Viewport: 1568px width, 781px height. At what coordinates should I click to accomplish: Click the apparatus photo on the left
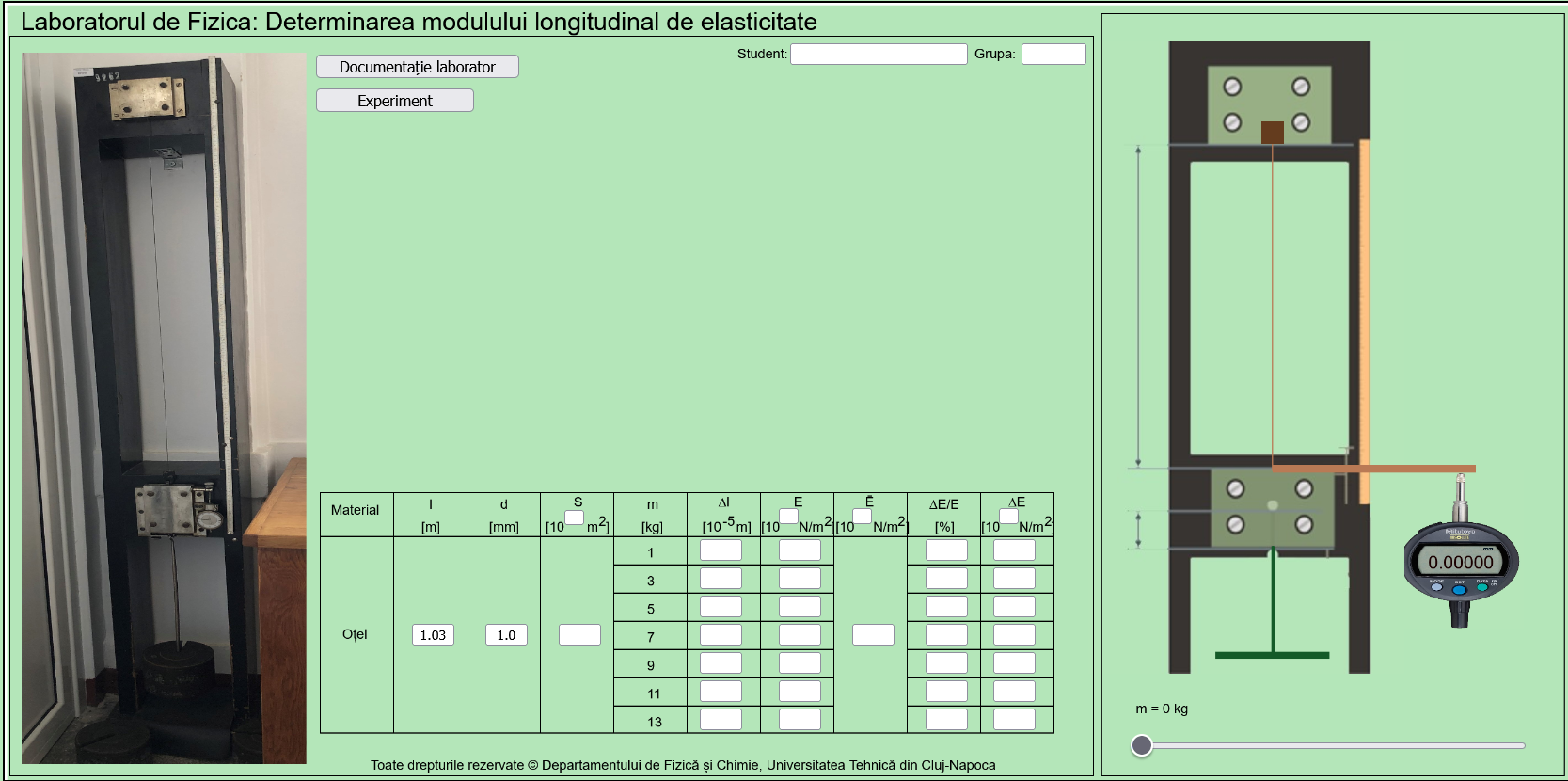click(x=164, y=407)
